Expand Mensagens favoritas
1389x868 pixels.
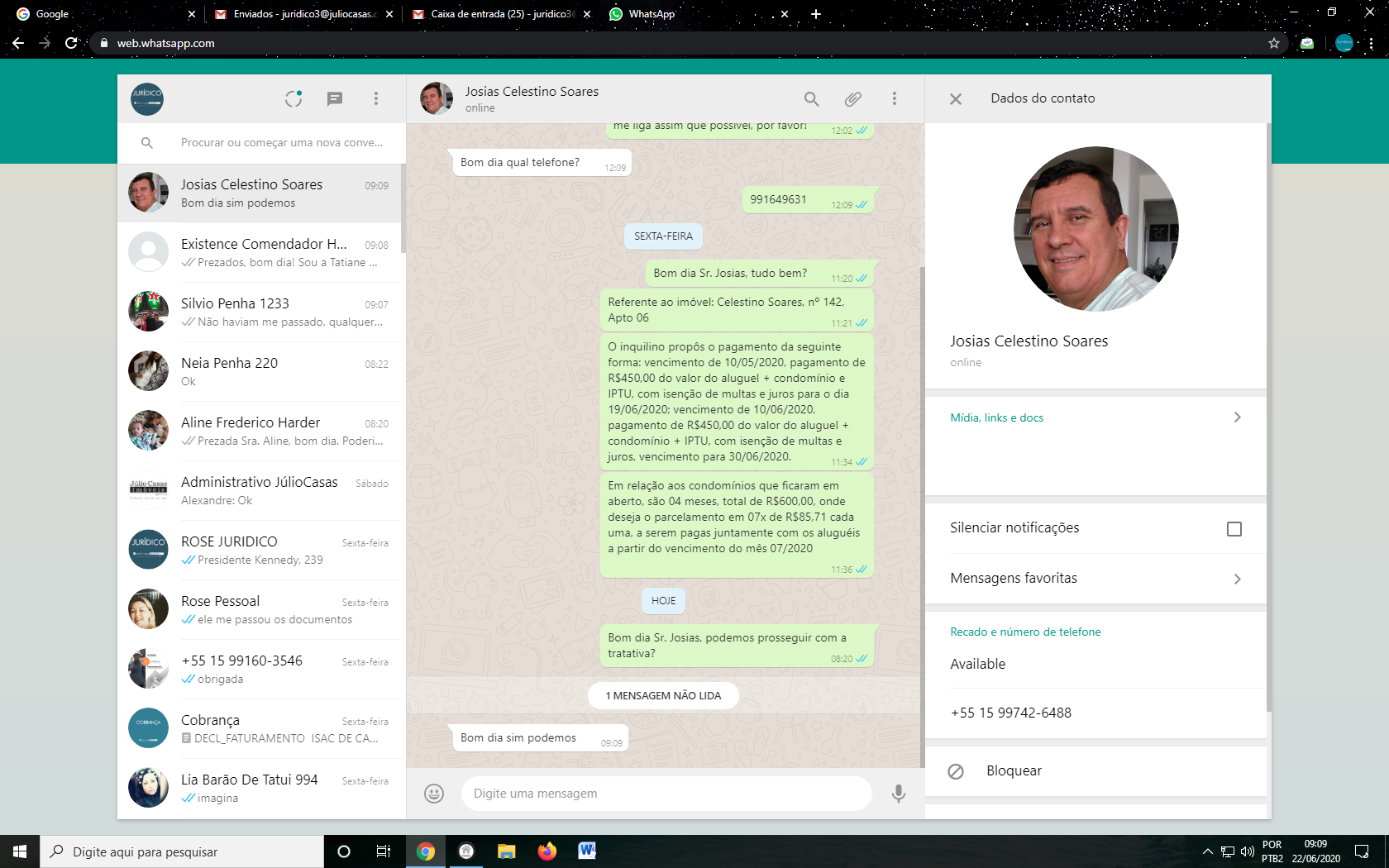pyautogui.click(x=1238, y=579)
